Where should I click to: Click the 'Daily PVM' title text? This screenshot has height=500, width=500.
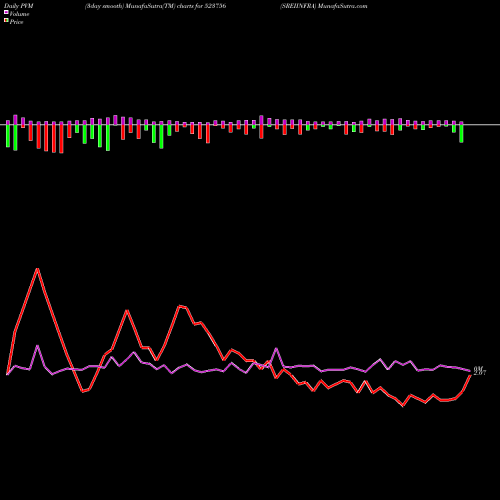point(19,6)
